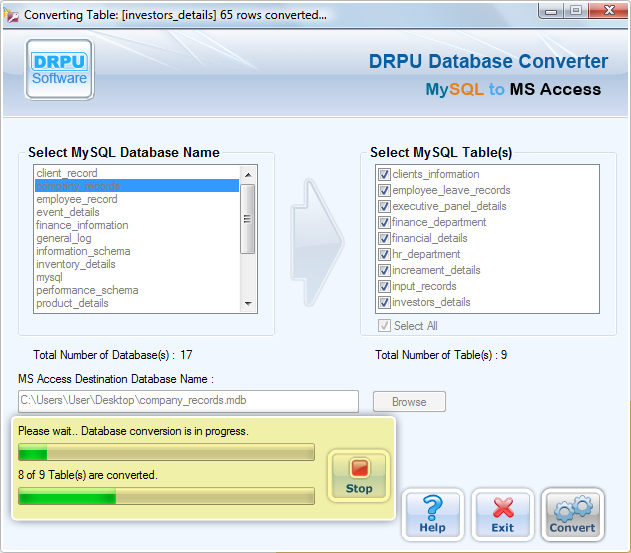Click the Browse button
Image resolution: width=631 pixels, height=553 pixels.
pyautogui.click(x=409, y=402)
